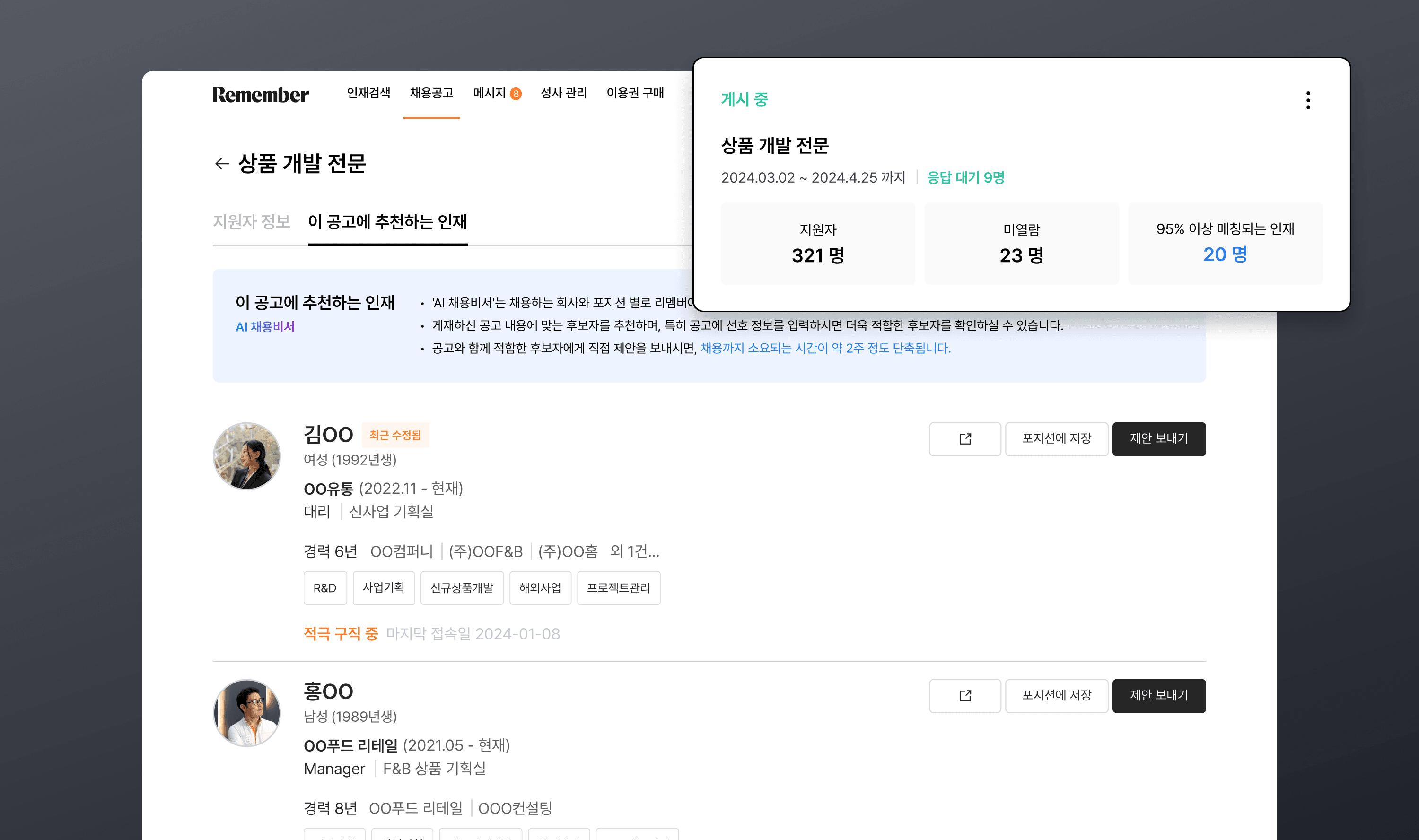Click the Remember logo
This screenshot has width=1419, height=840.
point(260,94)
